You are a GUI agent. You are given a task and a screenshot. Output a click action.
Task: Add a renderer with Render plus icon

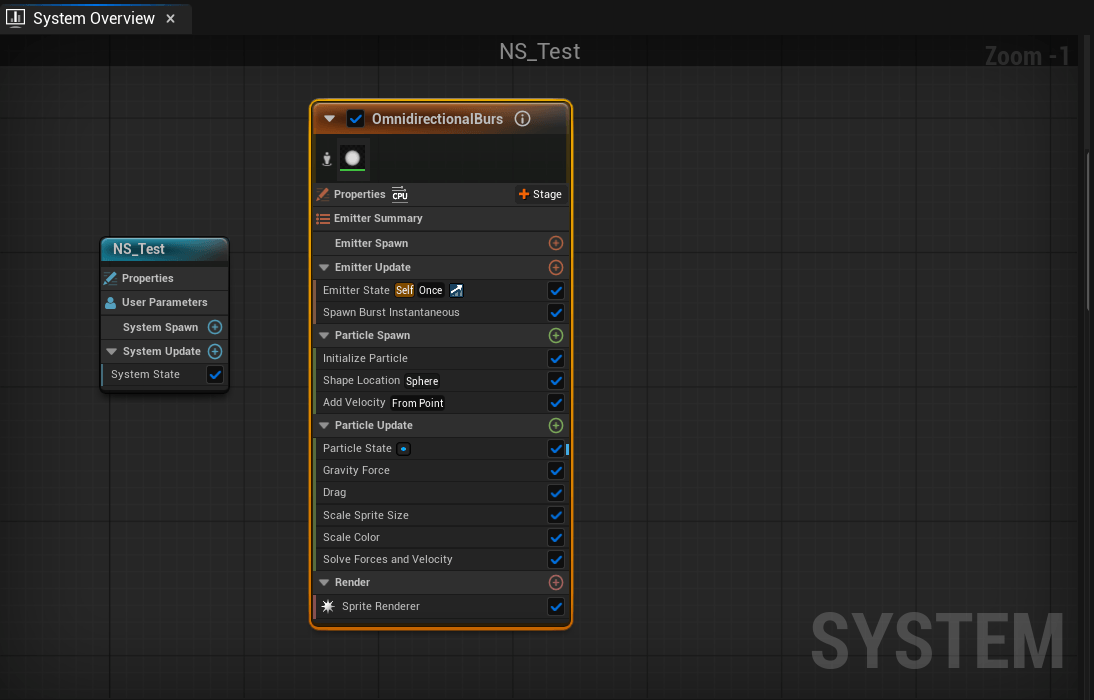pyautogui.click(x=556, y=582)
